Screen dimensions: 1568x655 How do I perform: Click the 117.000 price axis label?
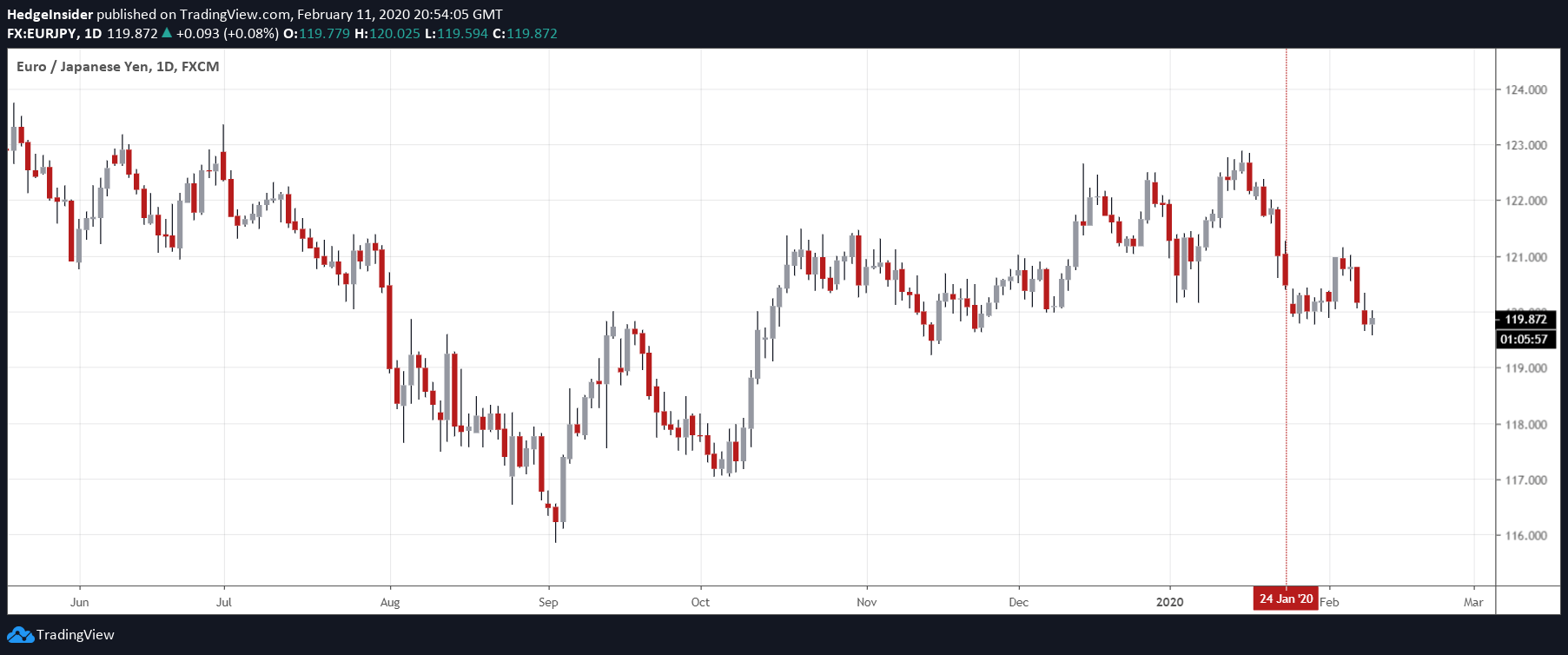(1526, 480)
